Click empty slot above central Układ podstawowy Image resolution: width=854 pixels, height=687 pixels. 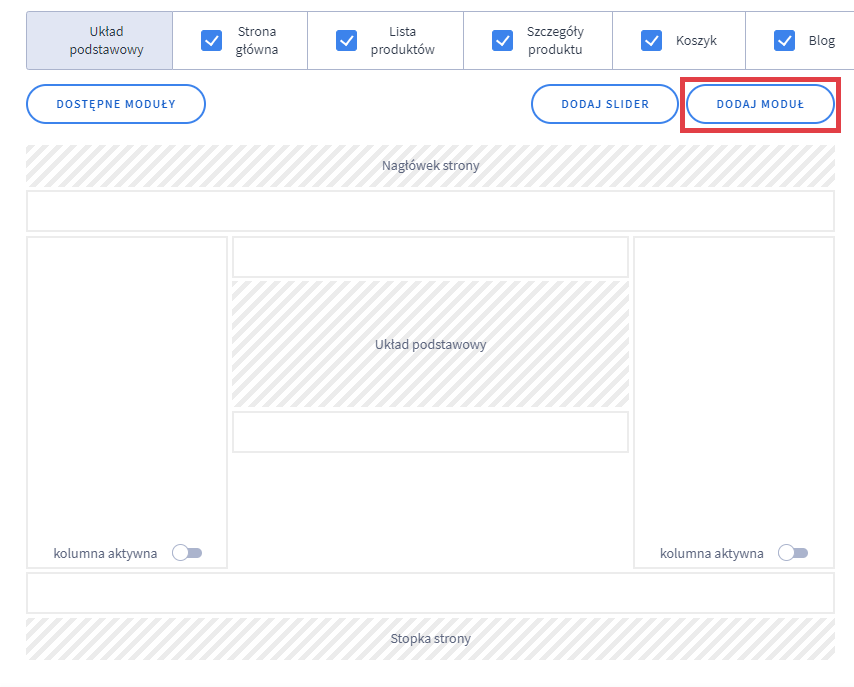[x=430, y=257]
